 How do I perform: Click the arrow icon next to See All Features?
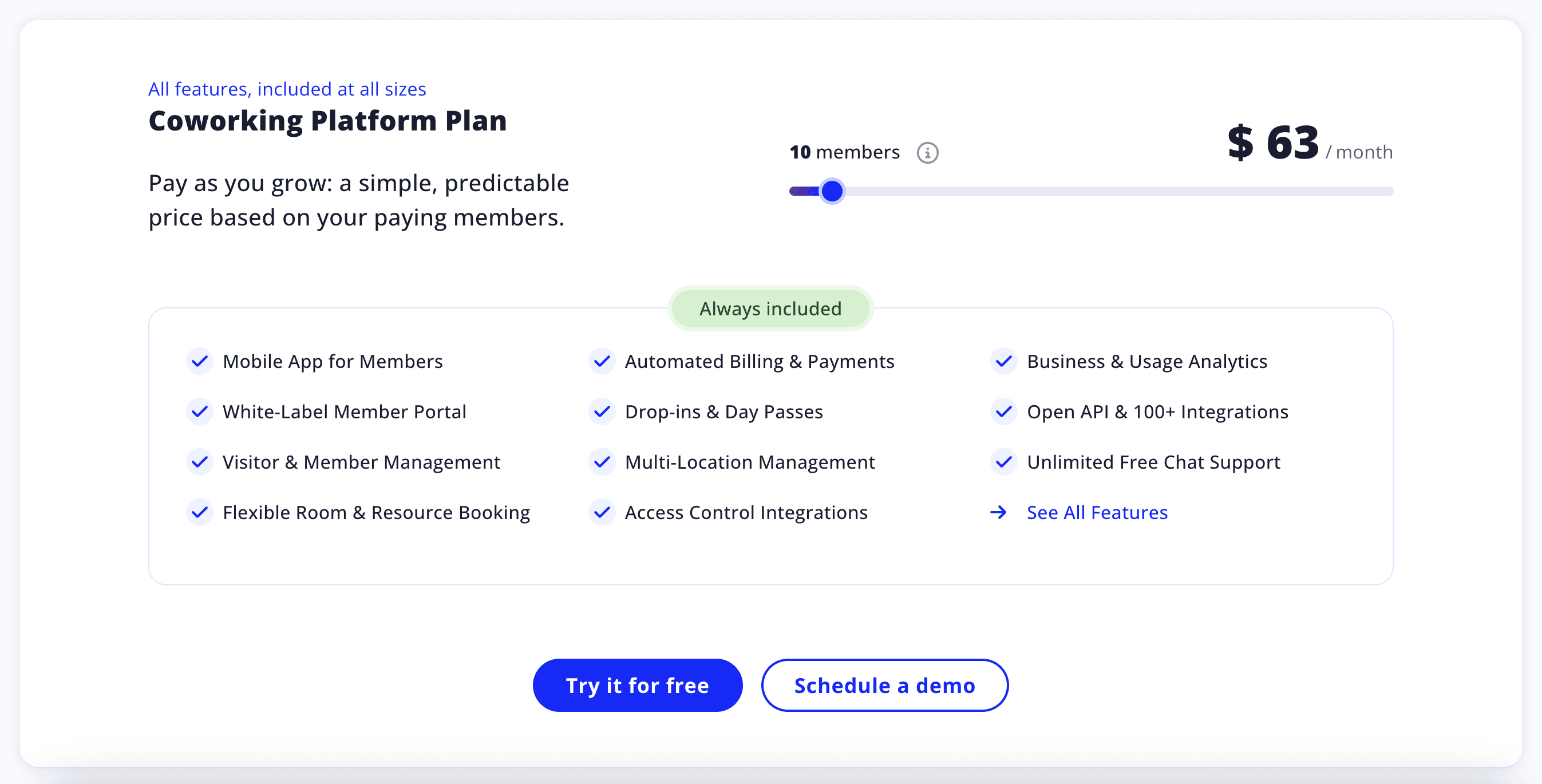coord(998,512)
